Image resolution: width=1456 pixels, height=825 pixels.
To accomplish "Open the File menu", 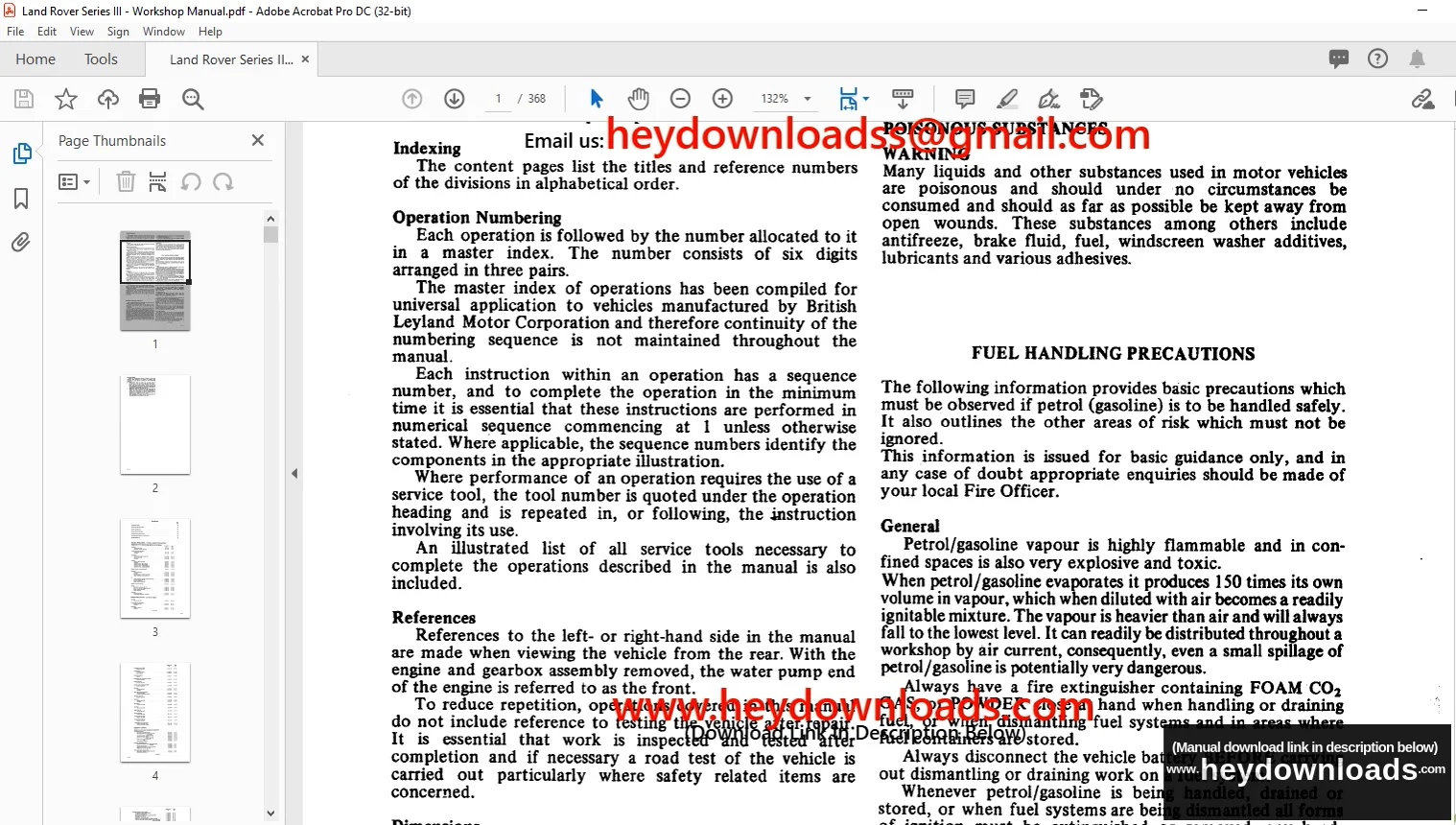I will (x=15, y=32).
